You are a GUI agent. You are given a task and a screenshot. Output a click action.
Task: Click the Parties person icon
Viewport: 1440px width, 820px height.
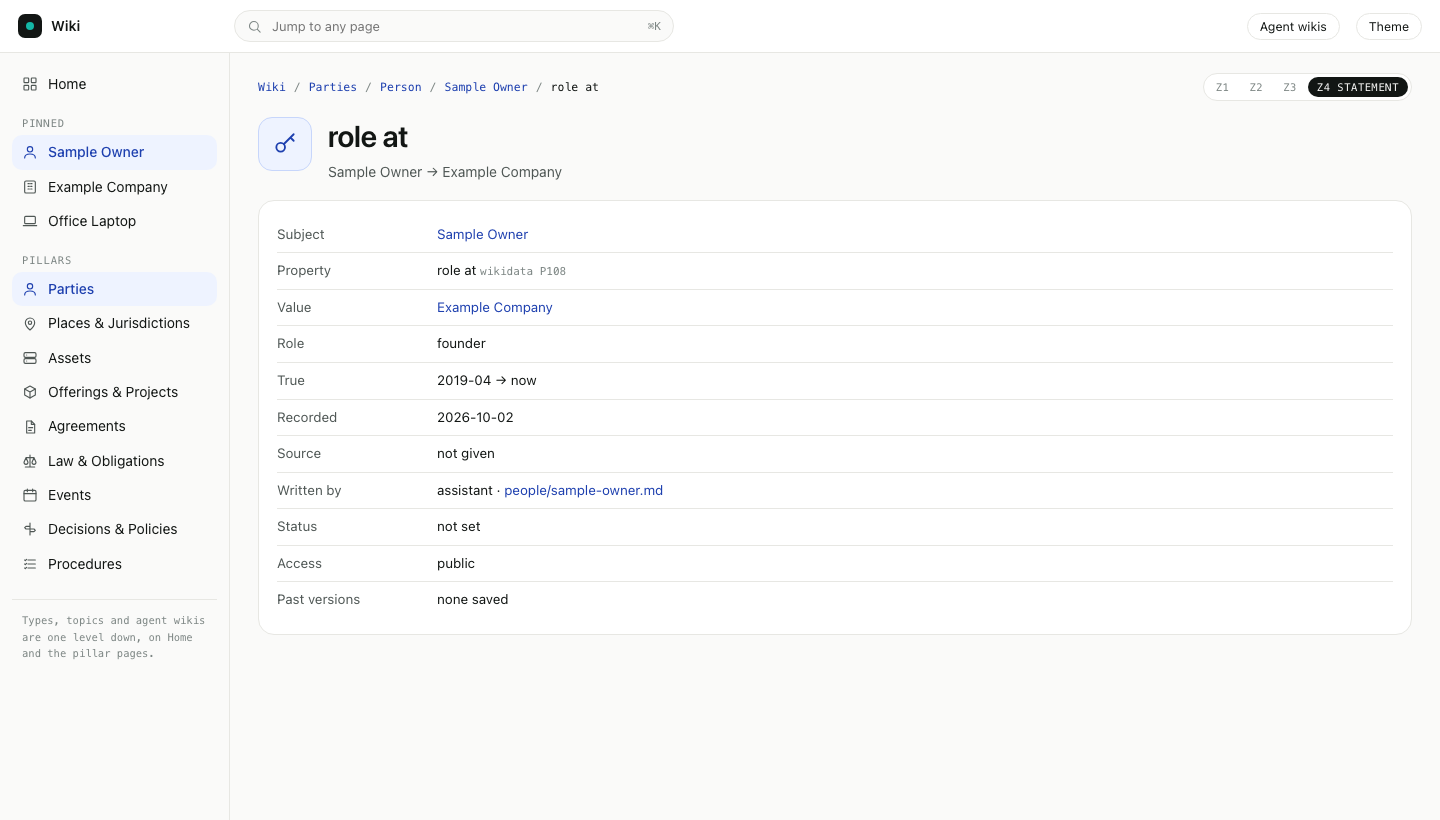tap(30, 289)
